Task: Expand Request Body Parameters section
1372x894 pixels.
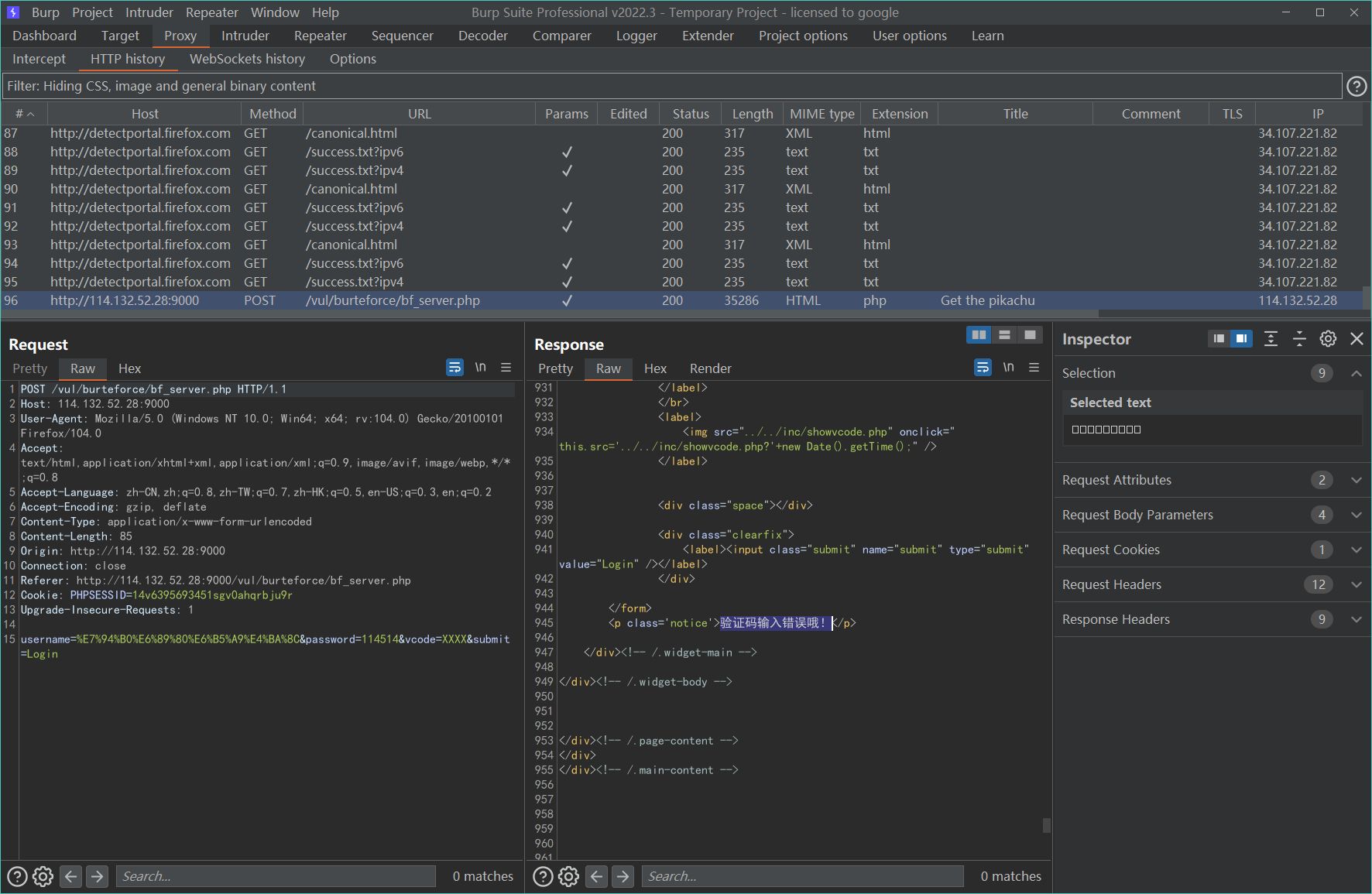Action: pos(1357,515)
